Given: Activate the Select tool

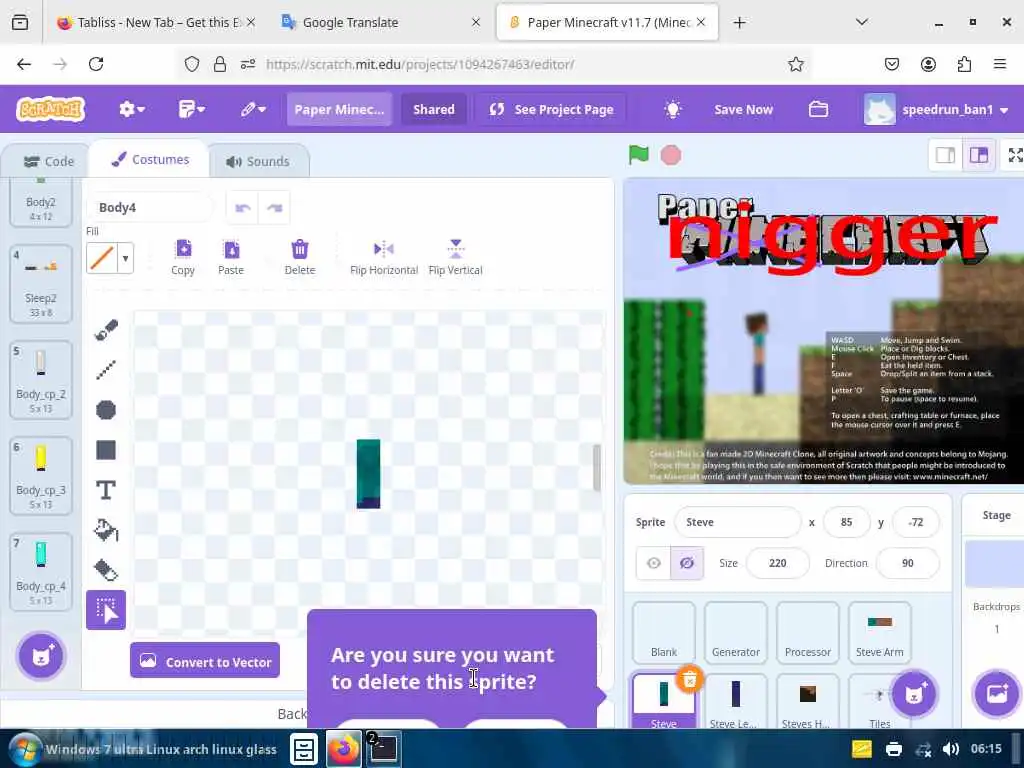Looking at the screenshot, I should pyautogui.click(x=106, y=610).
